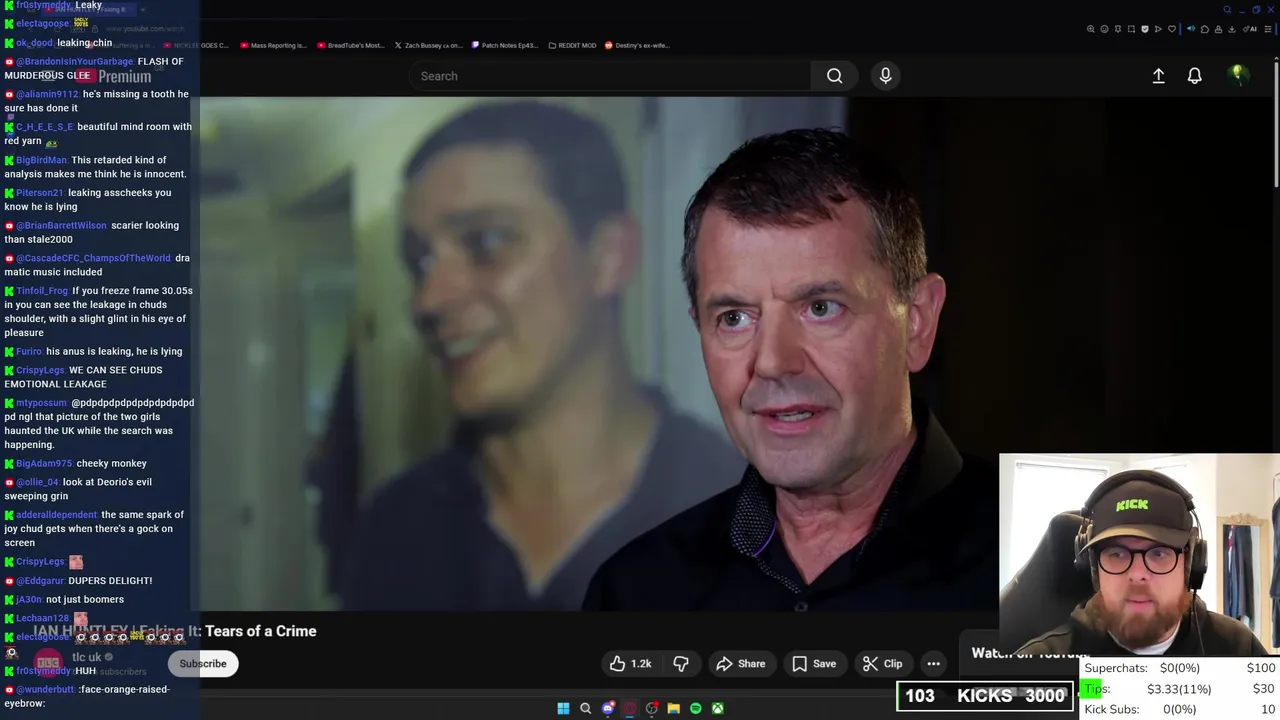This screenshot has height=720, width=1280.
Task: Click the 1.2k like count
Action: 641,664
